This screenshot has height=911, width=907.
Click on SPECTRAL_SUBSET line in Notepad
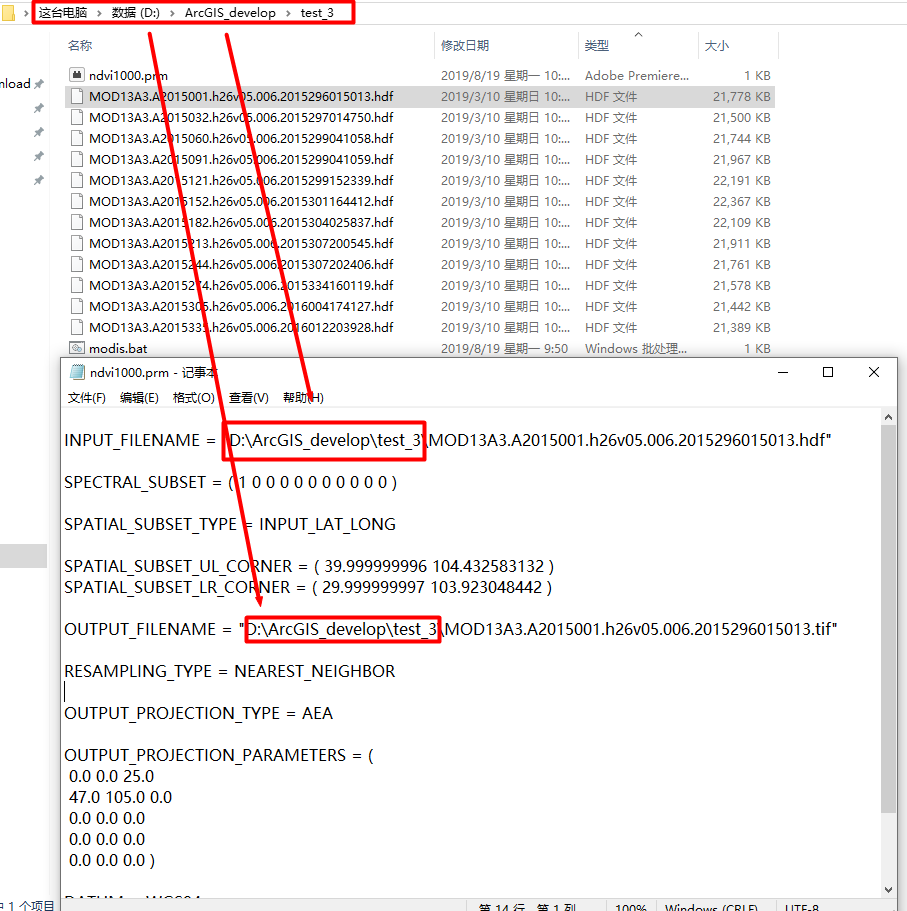[231, 482]
